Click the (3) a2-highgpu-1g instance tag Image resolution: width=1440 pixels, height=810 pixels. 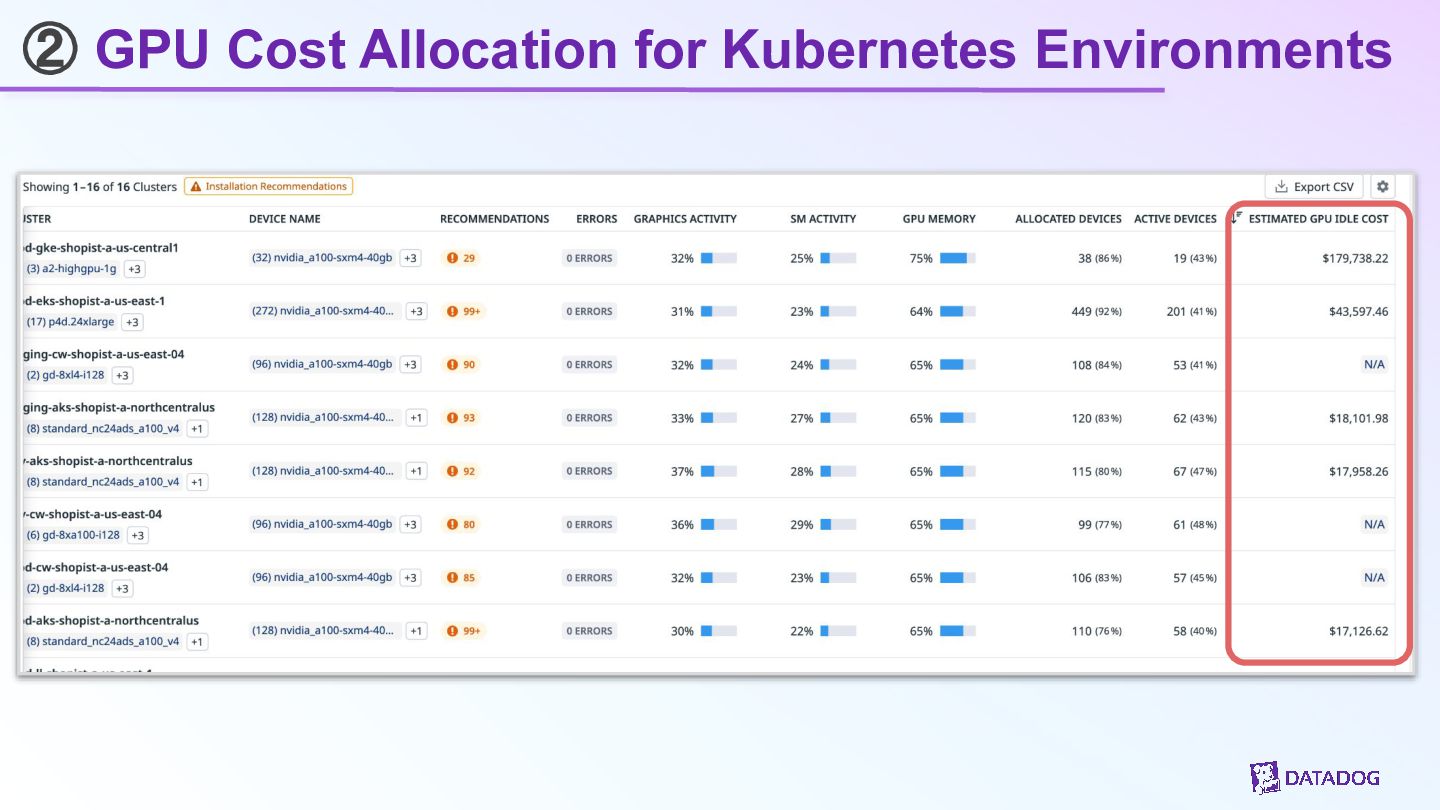coord(72,269)
